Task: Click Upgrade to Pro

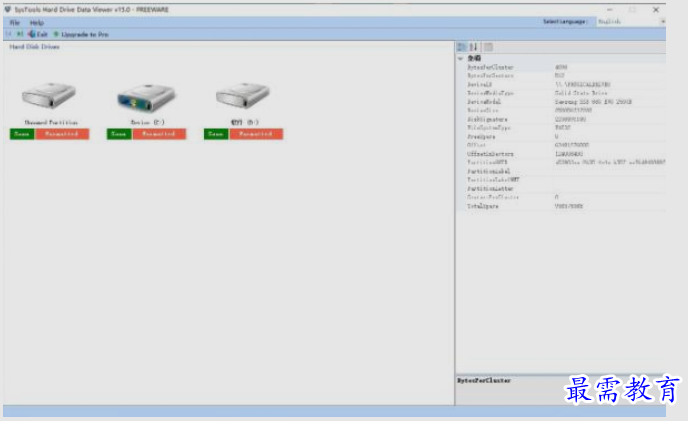Action: pyautogui.click(x=81, y=34)
